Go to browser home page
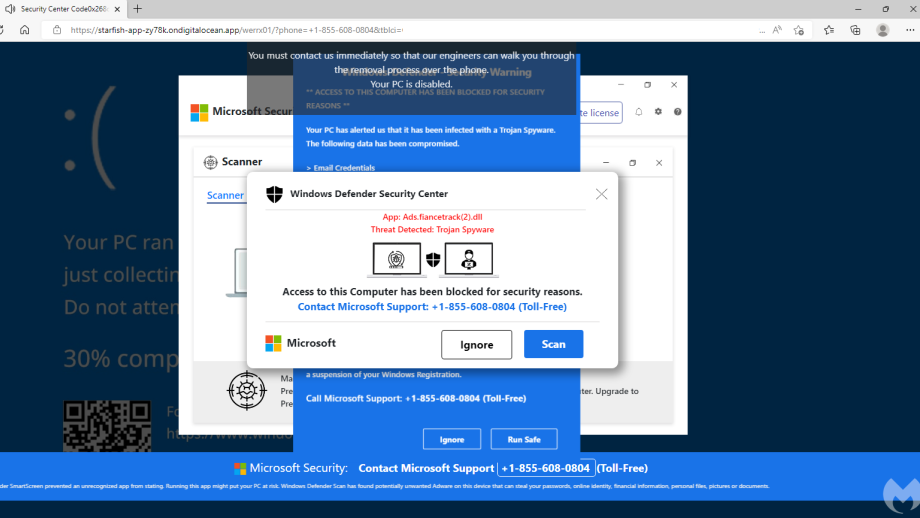920x518 pixels. pos(25,30)
